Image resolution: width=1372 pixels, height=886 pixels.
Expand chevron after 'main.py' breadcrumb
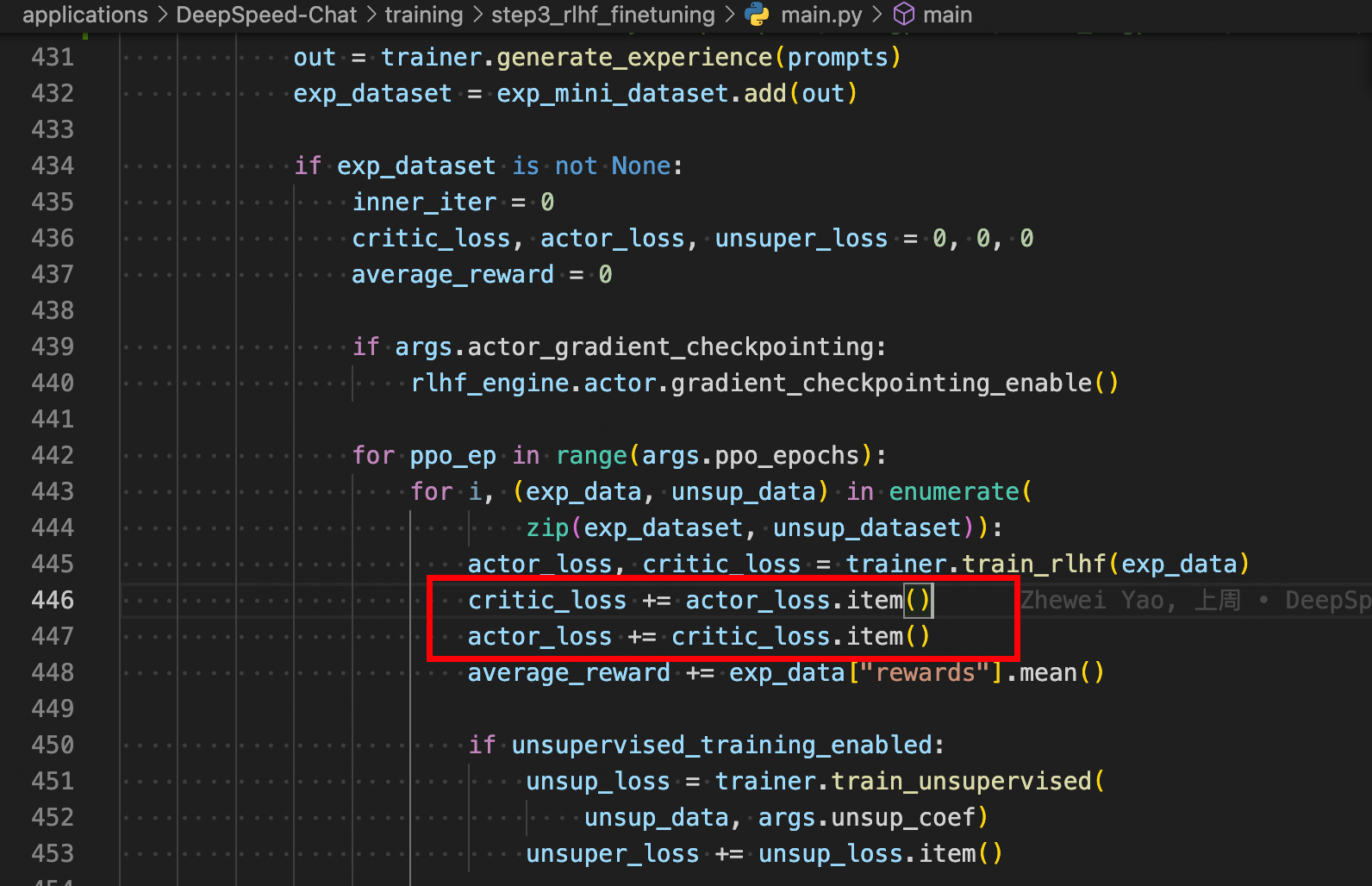pyautogui.click(x=876, y=15)
